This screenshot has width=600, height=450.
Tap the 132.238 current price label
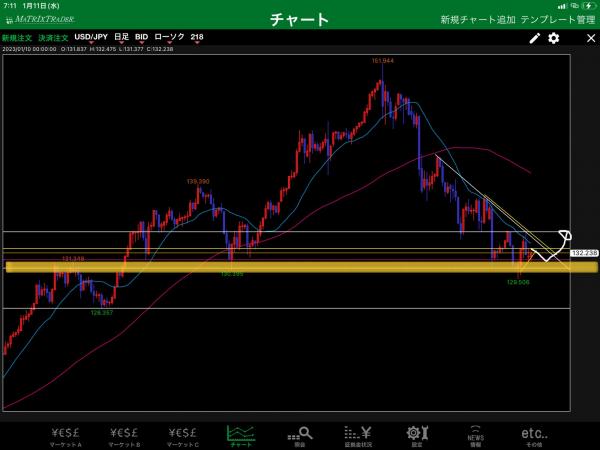(584, 253)
